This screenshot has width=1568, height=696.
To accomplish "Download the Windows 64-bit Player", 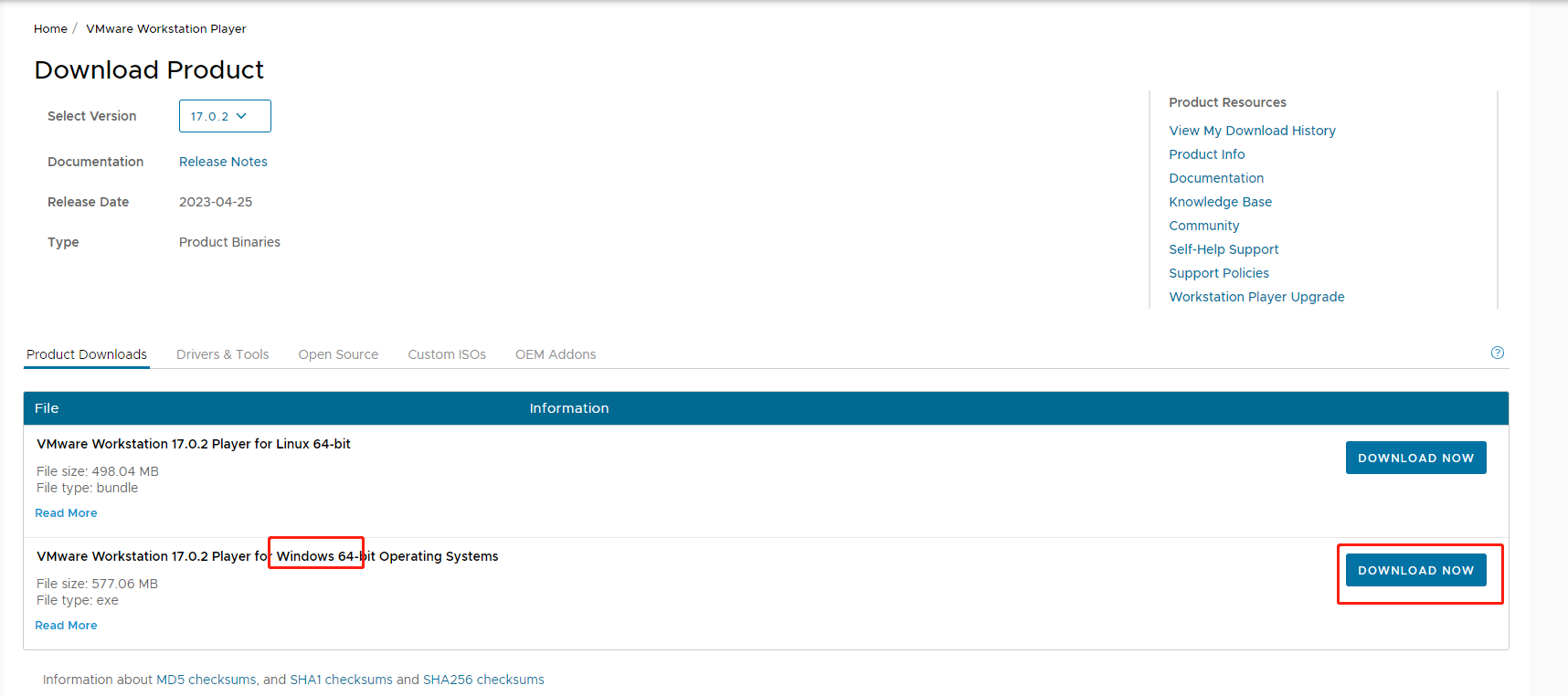I will pyautogui.click(x=1415, y=570).
